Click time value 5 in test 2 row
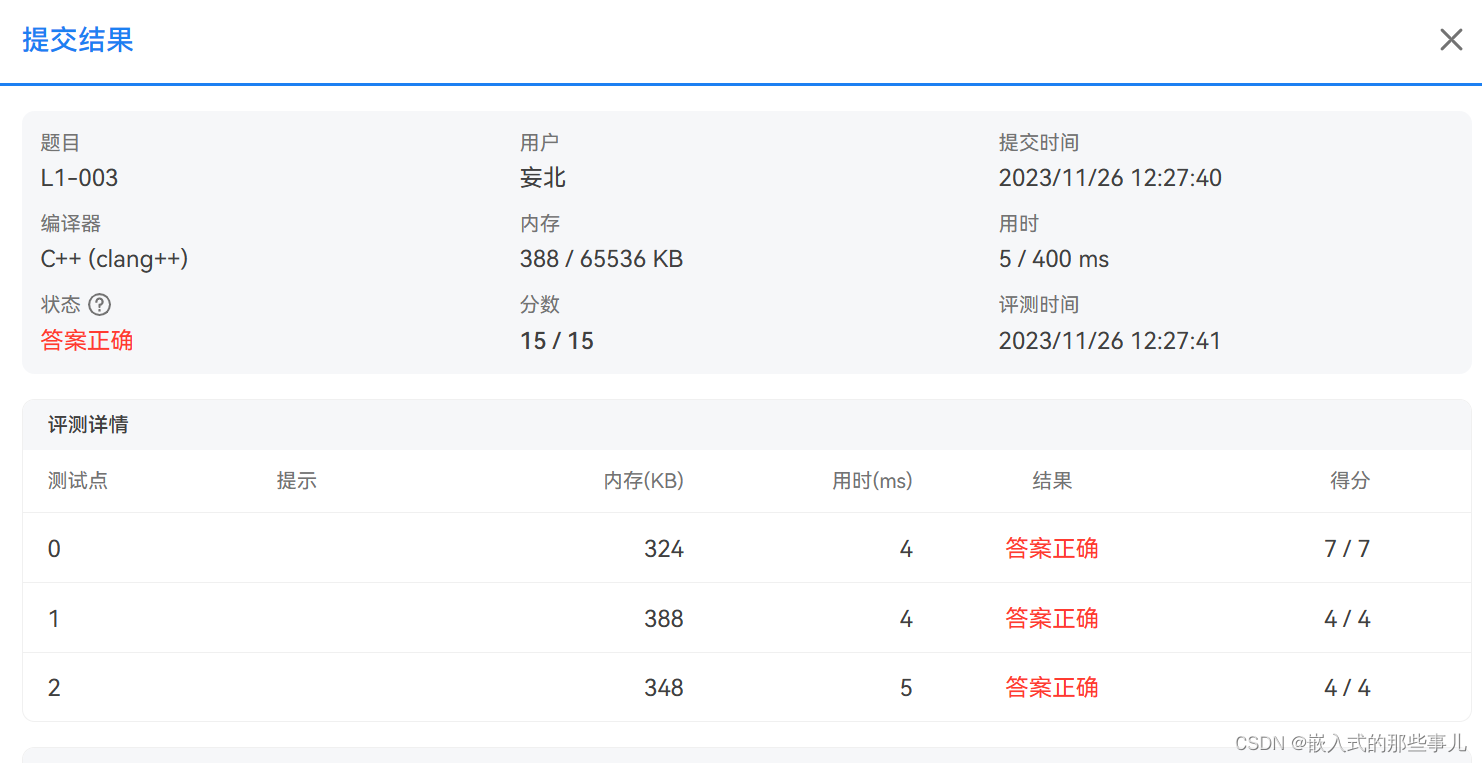1482x763 pixels. pyautogui.click(x=906, y=688)
